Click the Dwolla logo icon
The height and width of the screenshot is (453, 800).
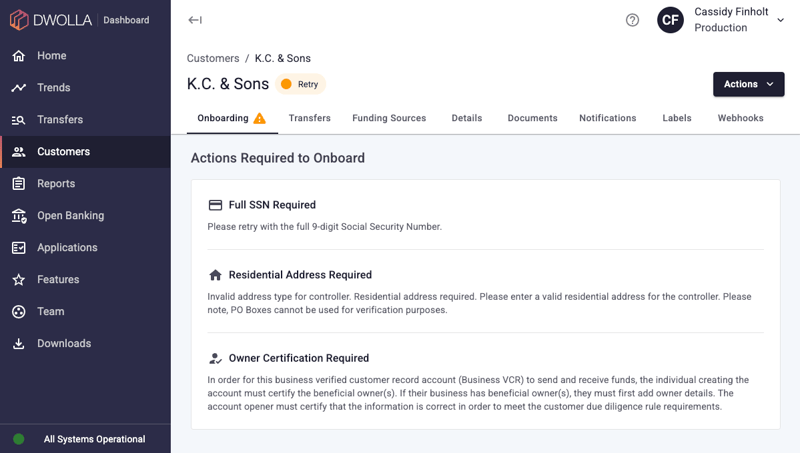(19, 20)
